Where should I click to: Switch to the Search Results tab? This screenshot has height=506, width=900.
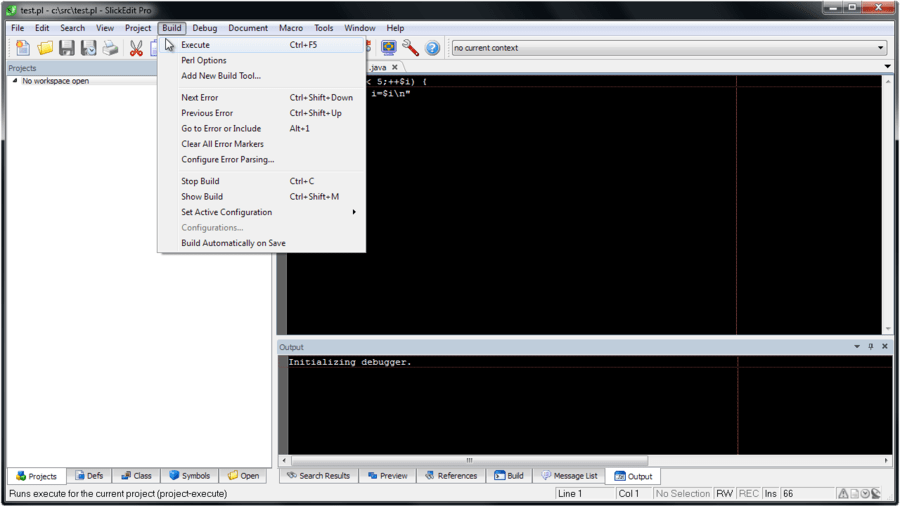319,476
